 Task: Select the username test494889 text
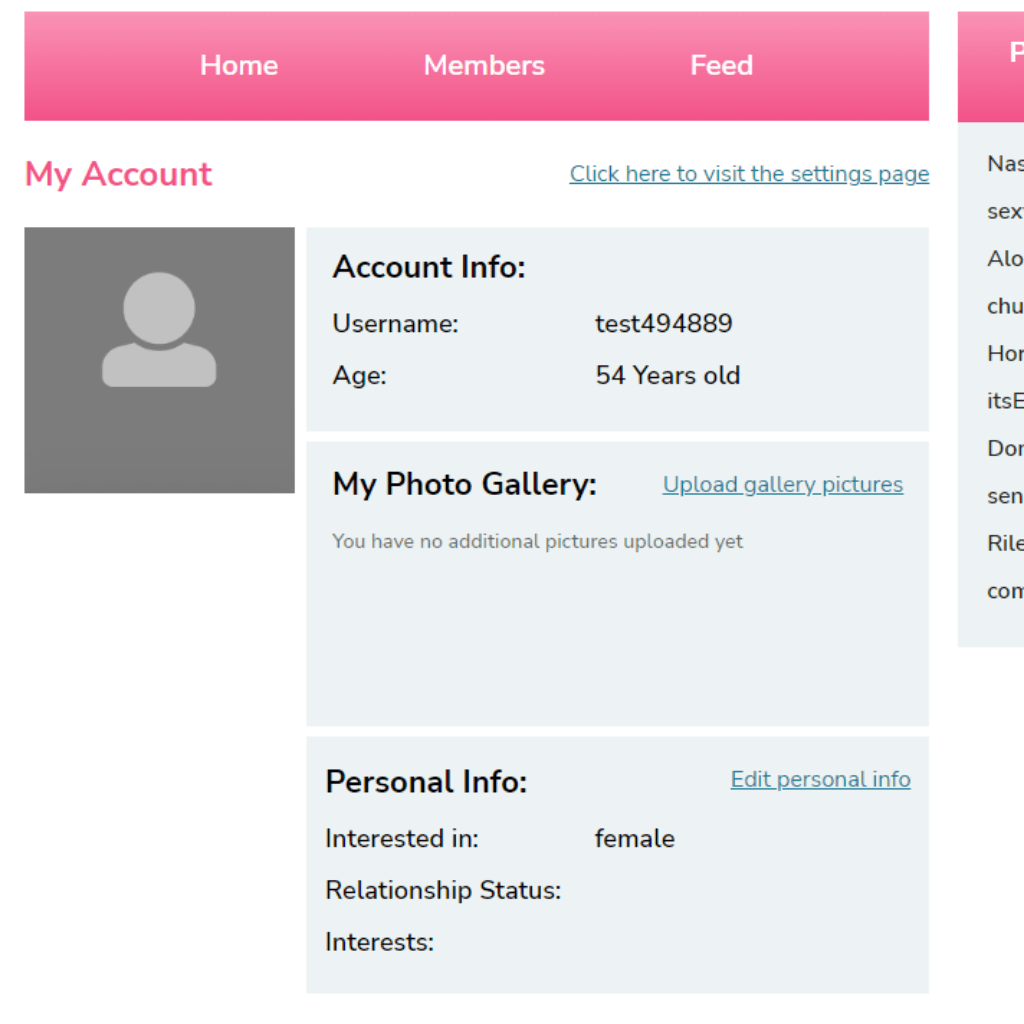point(663,324)
